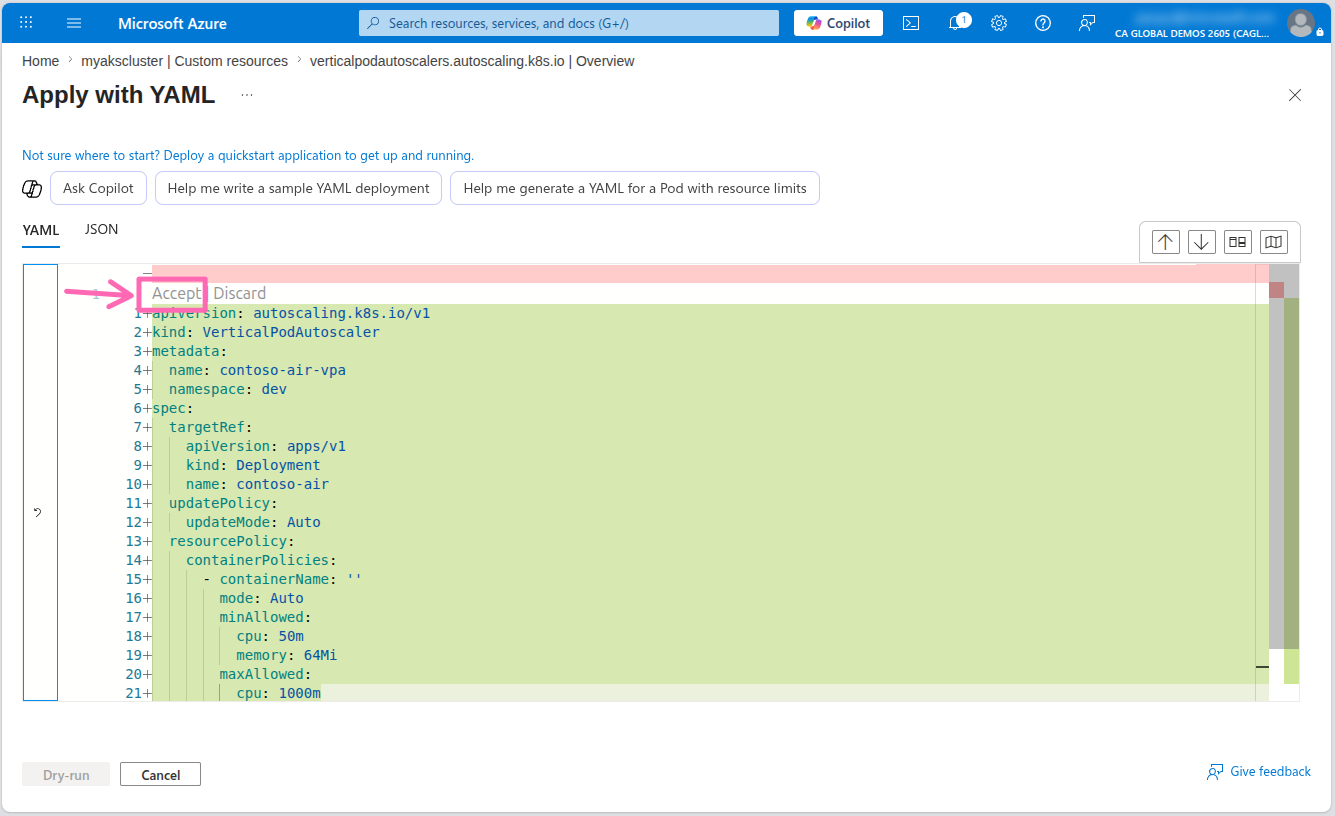Click Ask Copilot button
The width and height of the screenshot is (1335, 816).
[x=98, y=188]
